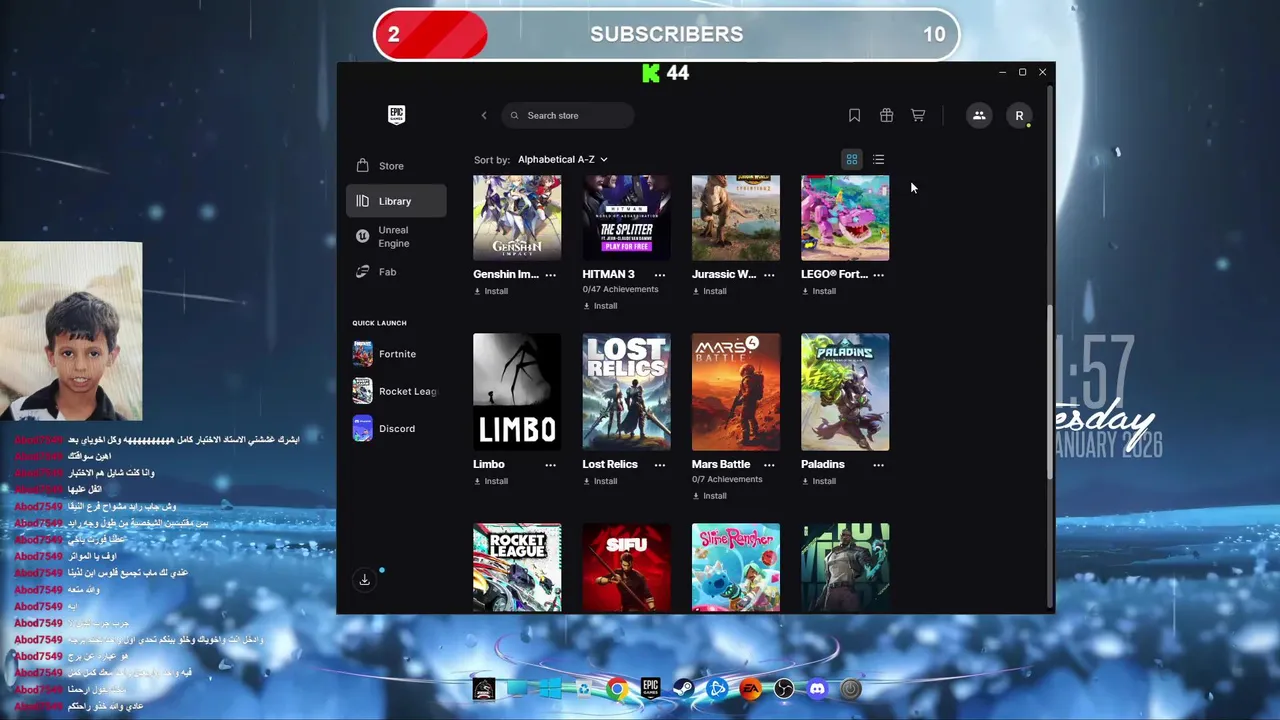The width and height of the screenshot is (1280, 720).
Task: Install LEGO Fortnite
Action: point(818,291)
